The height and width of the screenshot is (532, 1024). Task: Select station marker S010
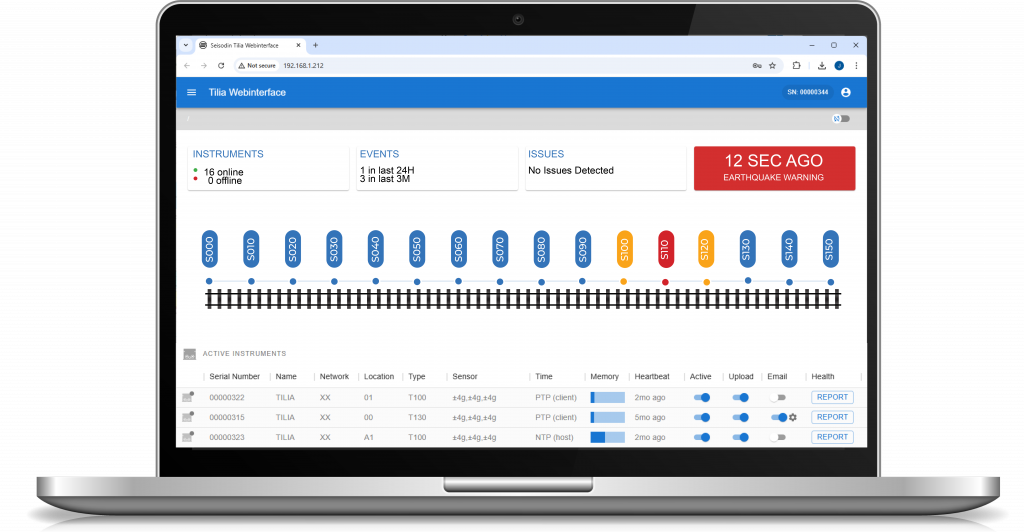[251, 249]
